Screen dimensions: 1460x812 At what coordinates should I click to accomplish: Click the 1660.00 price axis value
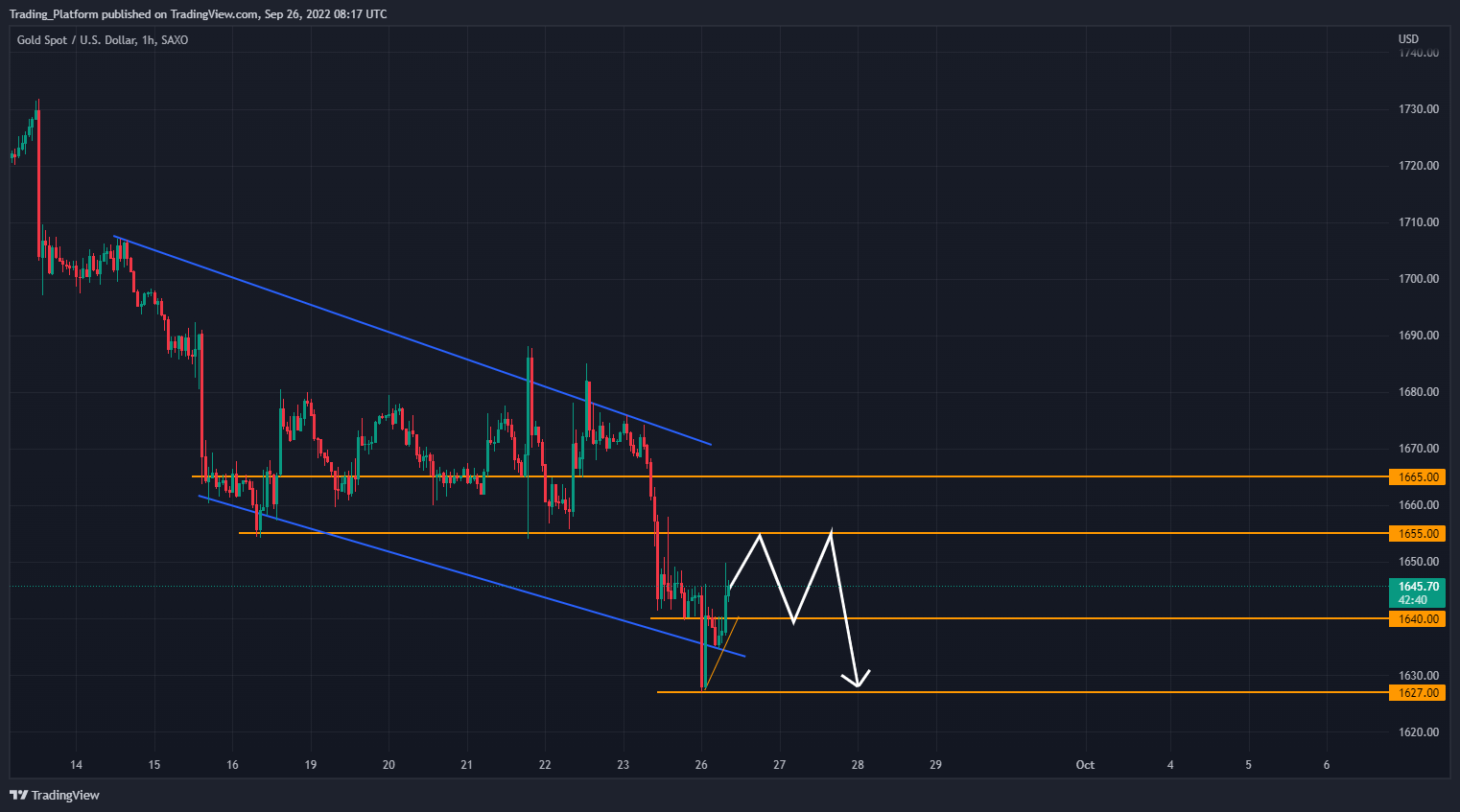[x=1418, y=505]
